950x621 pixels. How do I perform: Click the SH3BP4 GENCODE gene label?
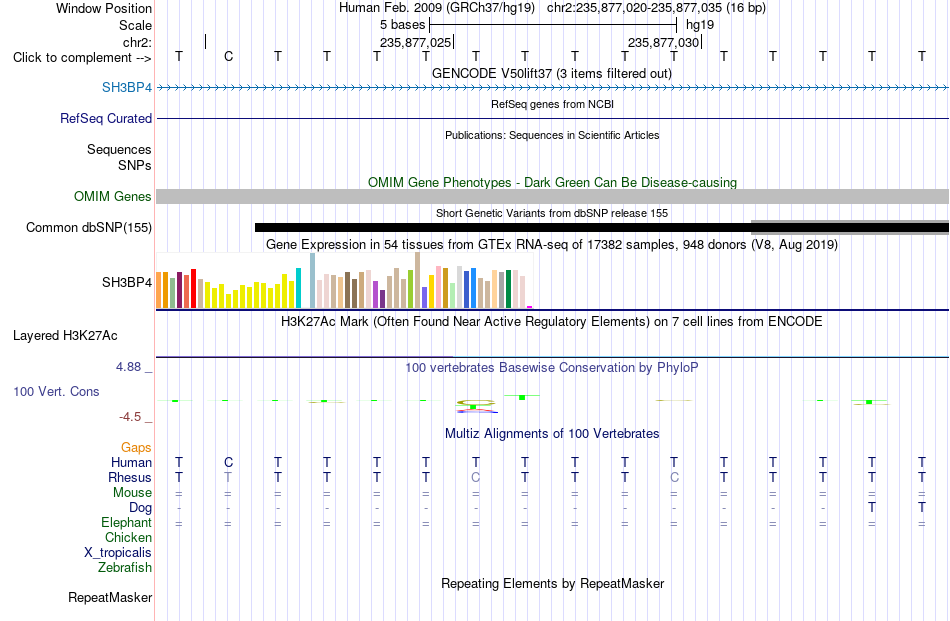pyautogui.click(x=127, y=87)
